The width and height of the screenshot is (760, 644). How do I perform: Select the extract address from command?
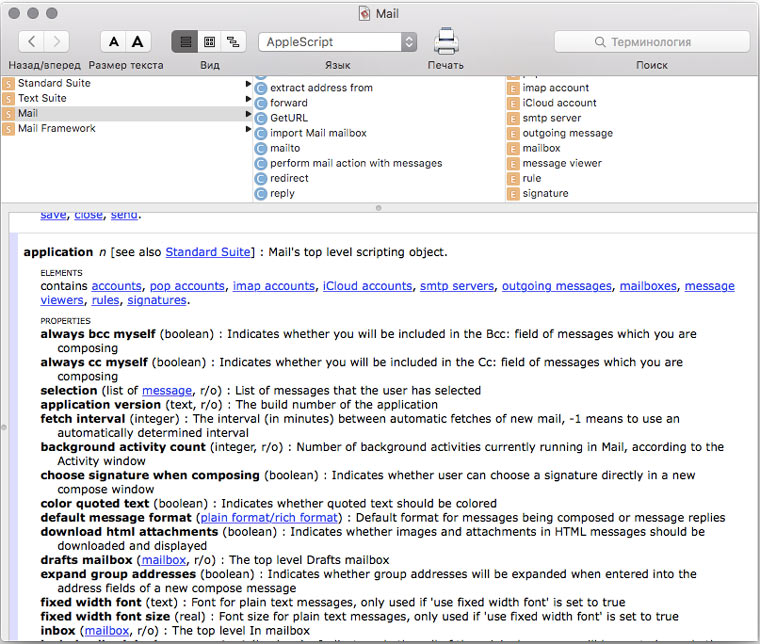click(x=321, y=88)
